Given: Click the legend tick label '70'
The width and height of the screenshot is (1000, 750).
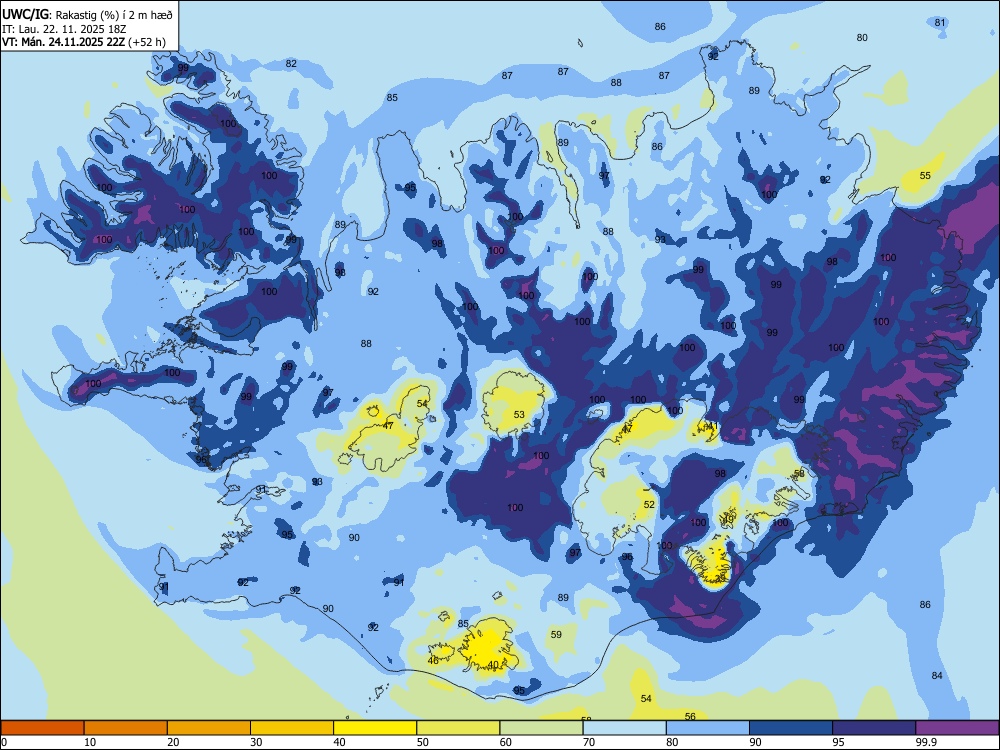Looking at the screenshot, I should [x=589, y=742].
